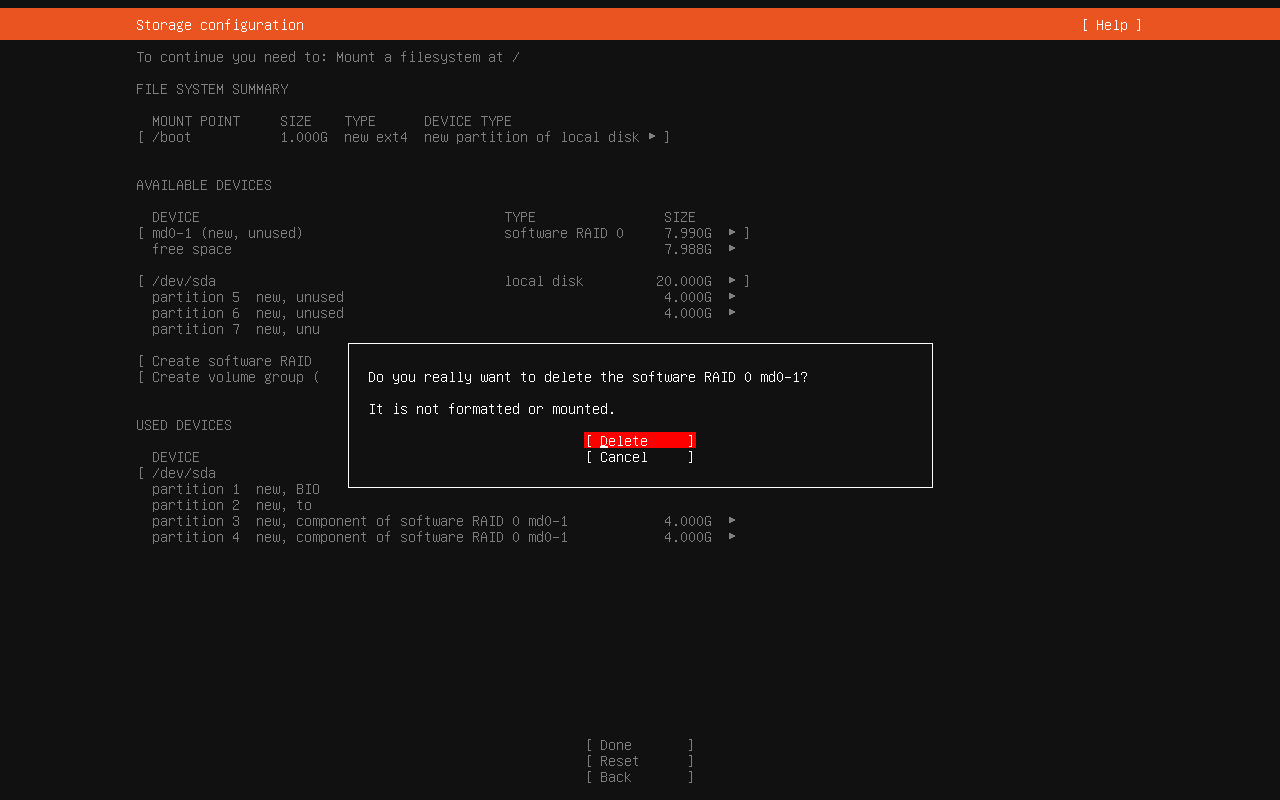The width and height of the screenshot is (1280, 800).
Task: Expand arrow for md0-1 RAID device
Action: coord(732,233)
